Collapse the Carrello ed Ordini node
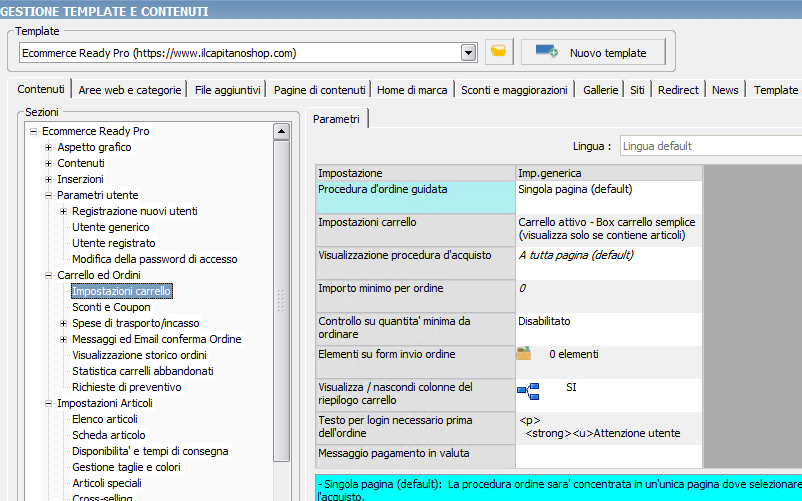 click(x=49, y=275)
